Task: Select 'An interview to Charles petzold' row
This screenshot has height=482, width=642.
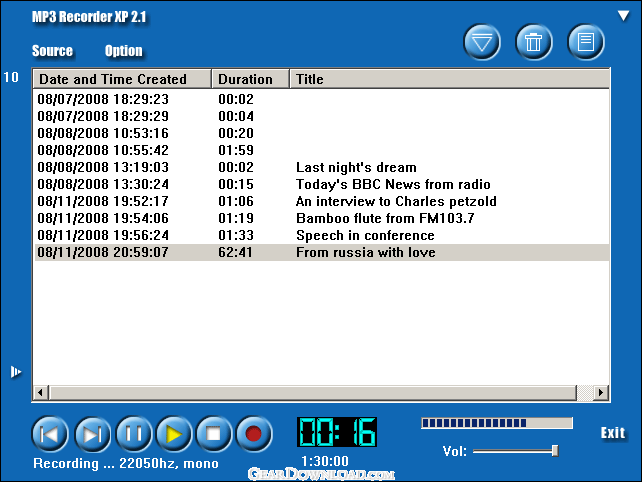Action: (x=321, y=201)
